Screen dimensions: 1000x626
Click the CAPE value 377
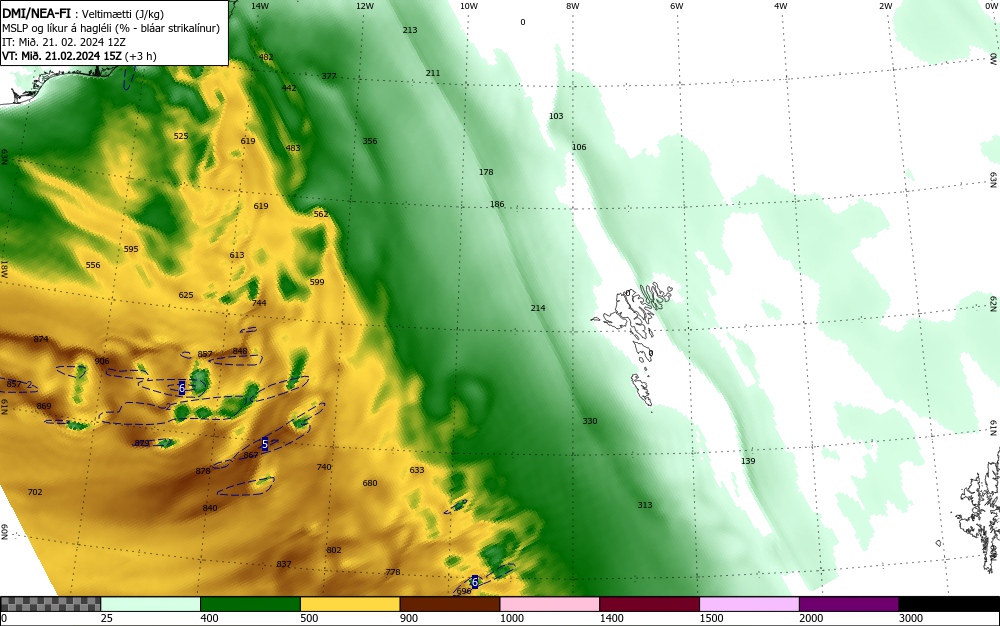tap(328, 76)
